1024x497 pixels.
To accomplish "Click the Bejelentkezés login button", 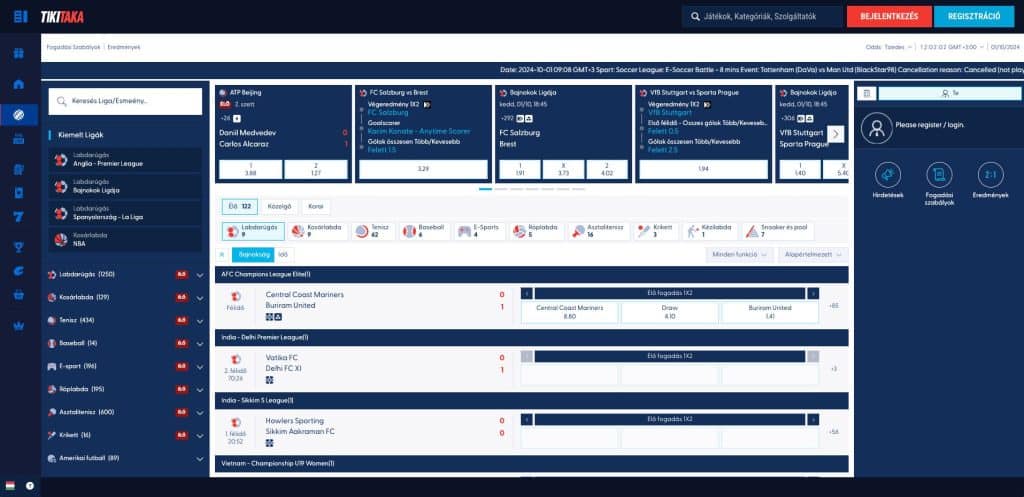I will coord(888,17).
